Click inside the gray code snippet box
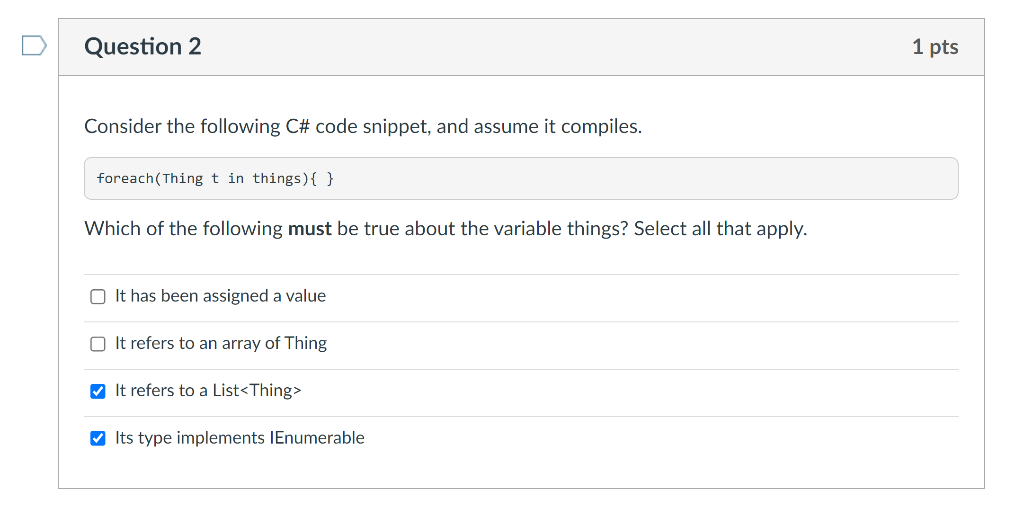Screen dimensions: 1024x516 (521, 178)
